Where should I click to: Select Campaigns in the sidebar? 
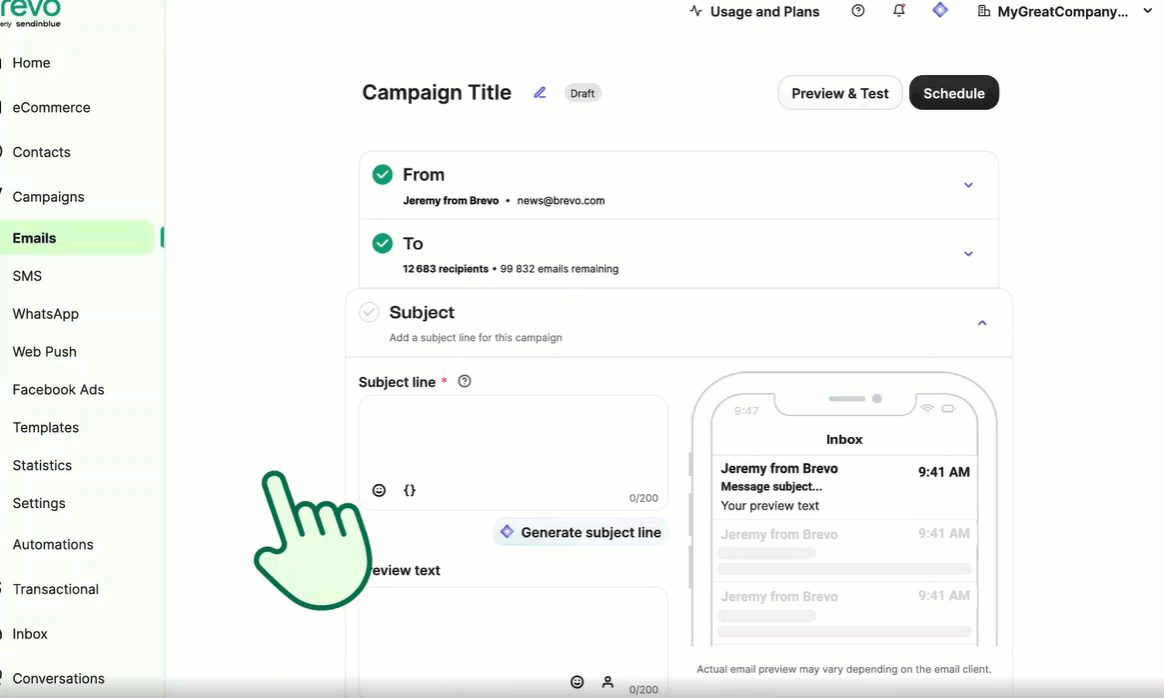pyautogui.click(x=48, y=197)
